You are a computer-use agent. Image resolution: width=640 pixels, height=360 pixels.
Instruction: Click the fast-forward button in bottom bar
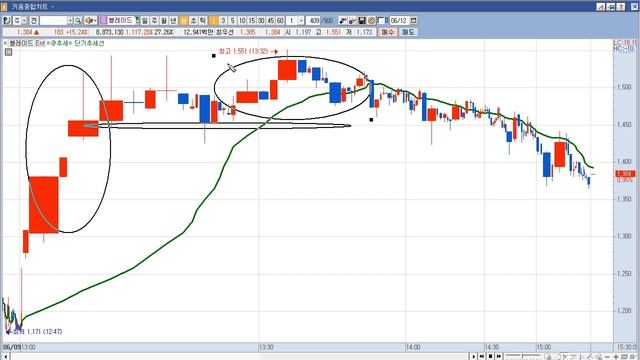pos(499,356)
